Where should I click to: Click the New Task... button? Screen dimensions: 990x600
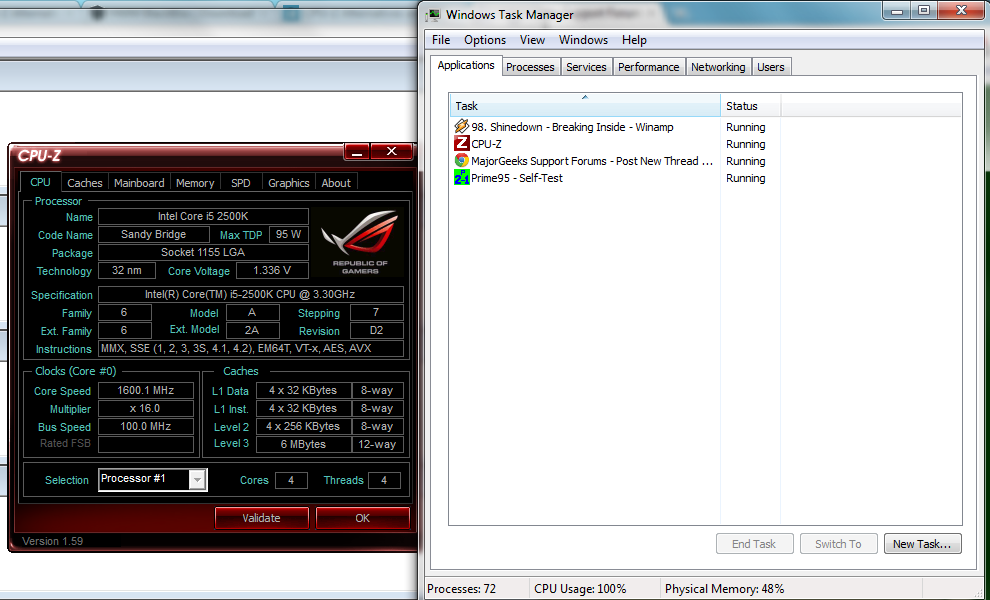click(x=922, y=544)
